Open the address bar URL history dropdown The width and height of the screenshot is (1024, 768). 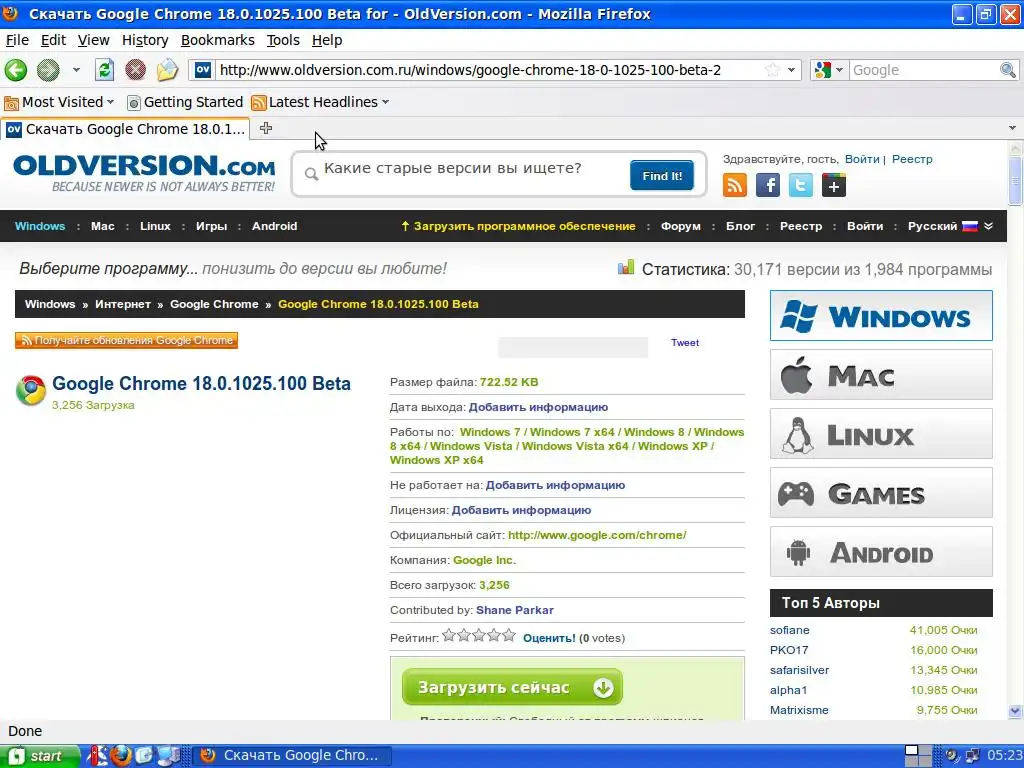click(792, 70)
